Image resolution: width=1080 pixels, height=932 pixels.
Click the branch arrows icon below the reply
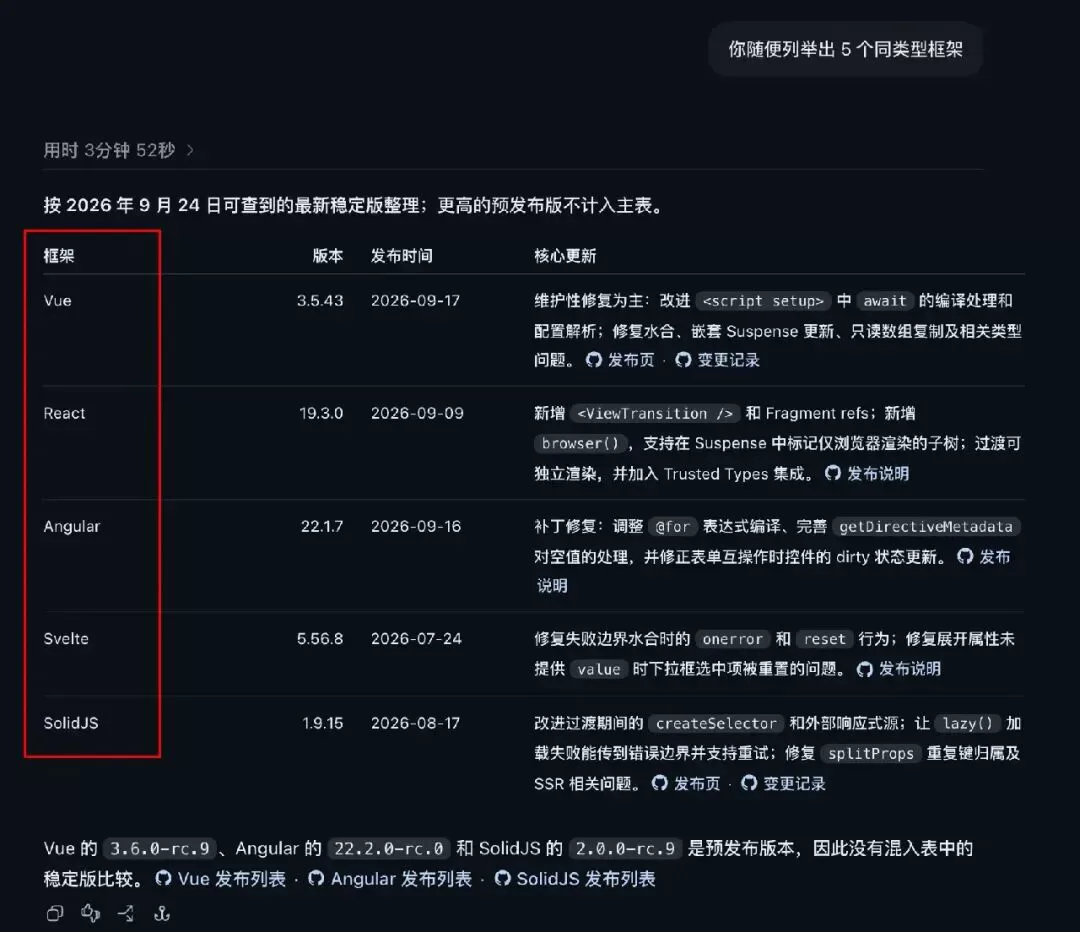click(x=126, y=913)
